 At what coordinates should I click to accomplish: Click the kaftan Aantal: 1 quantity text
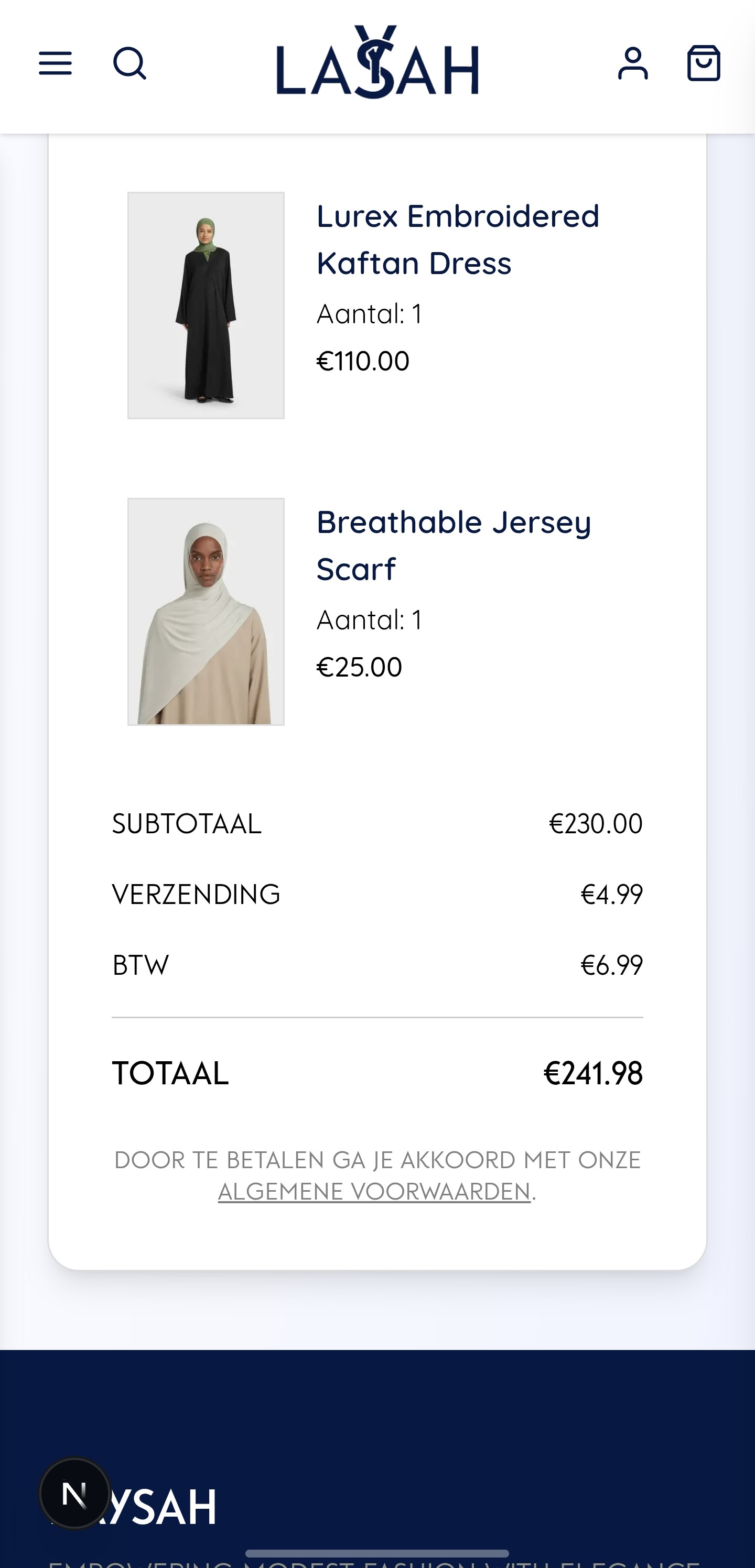click(x=369, y=314)
